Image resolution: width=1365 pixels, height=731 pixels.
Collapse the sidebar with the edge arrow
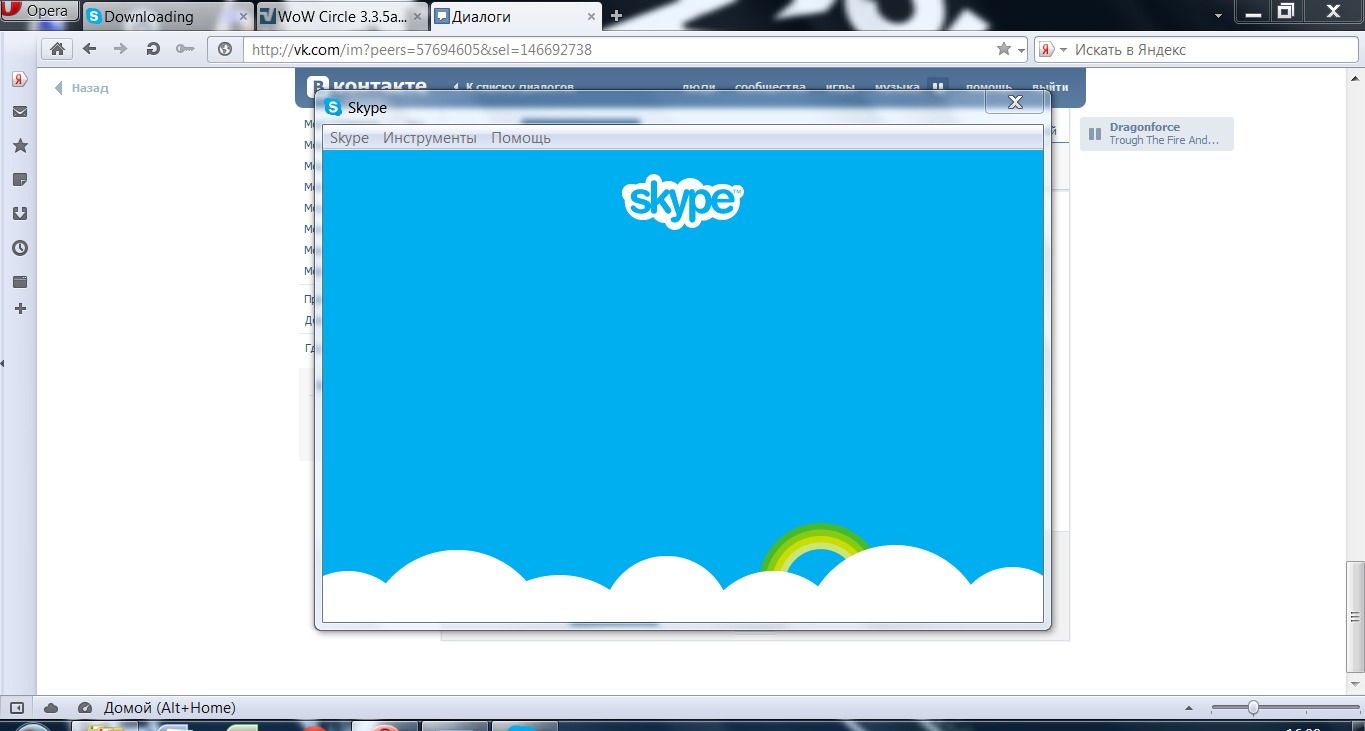click(x=2, y=363)
